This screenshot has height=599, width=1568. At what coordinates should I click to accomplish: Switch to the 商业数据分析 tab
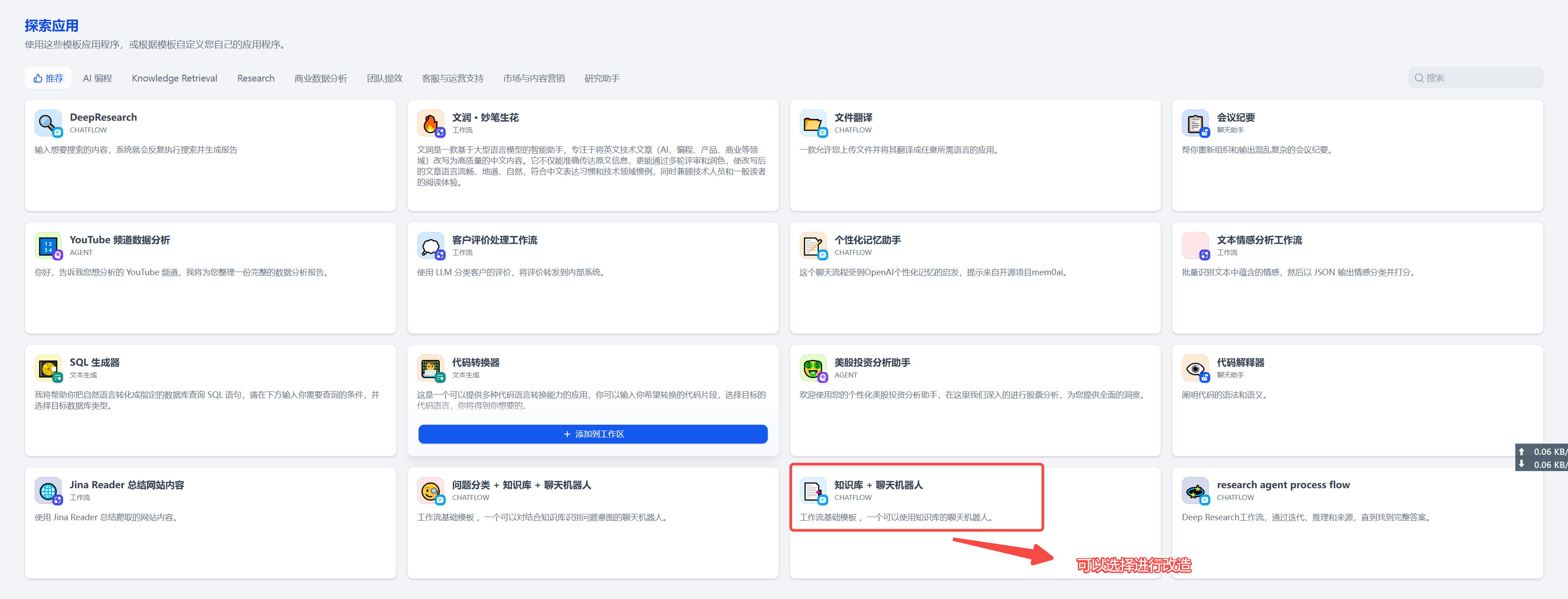tap(320, 78)
